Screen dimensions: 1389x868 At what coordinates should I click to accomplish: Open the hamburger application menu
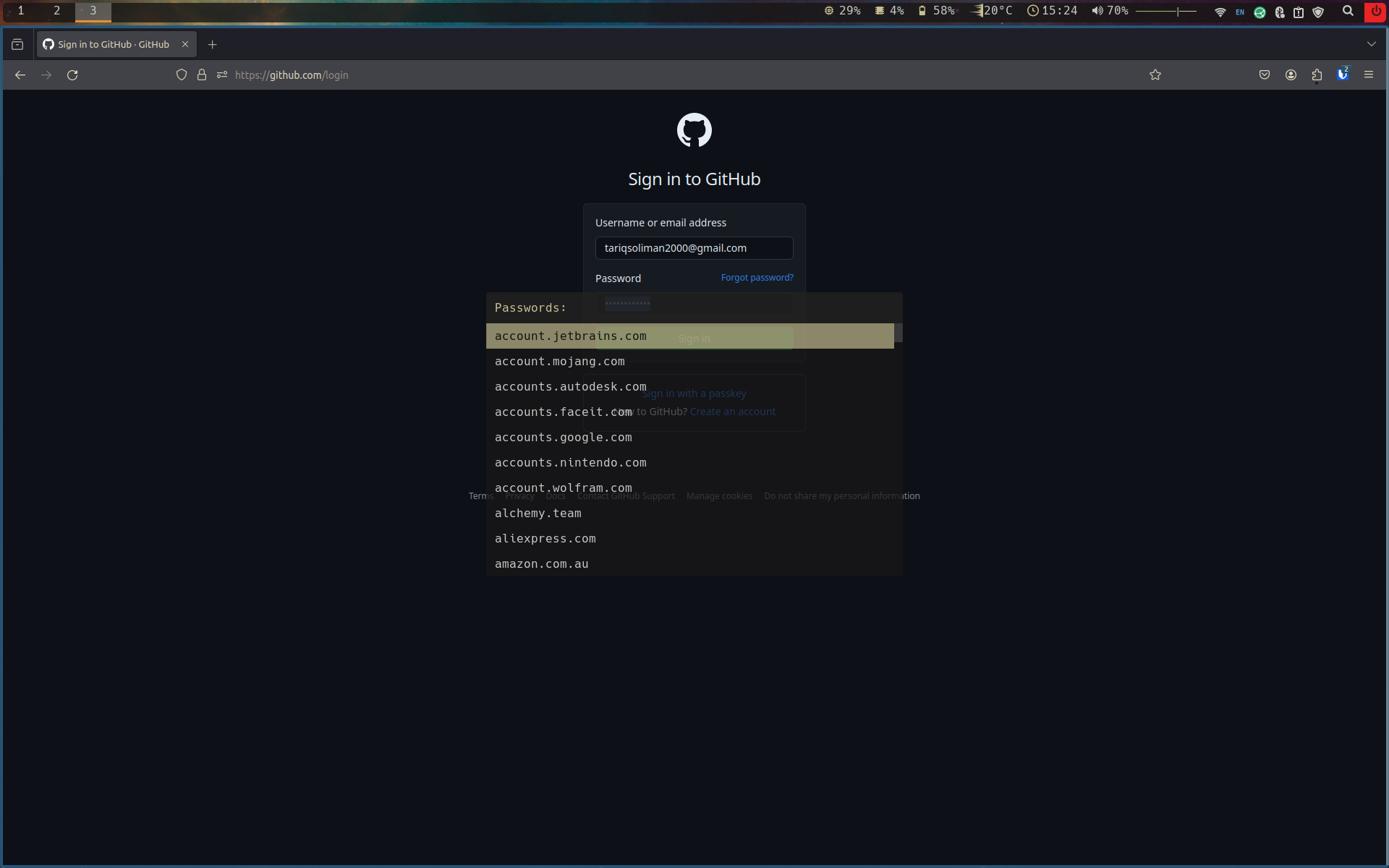[1368, 75]
